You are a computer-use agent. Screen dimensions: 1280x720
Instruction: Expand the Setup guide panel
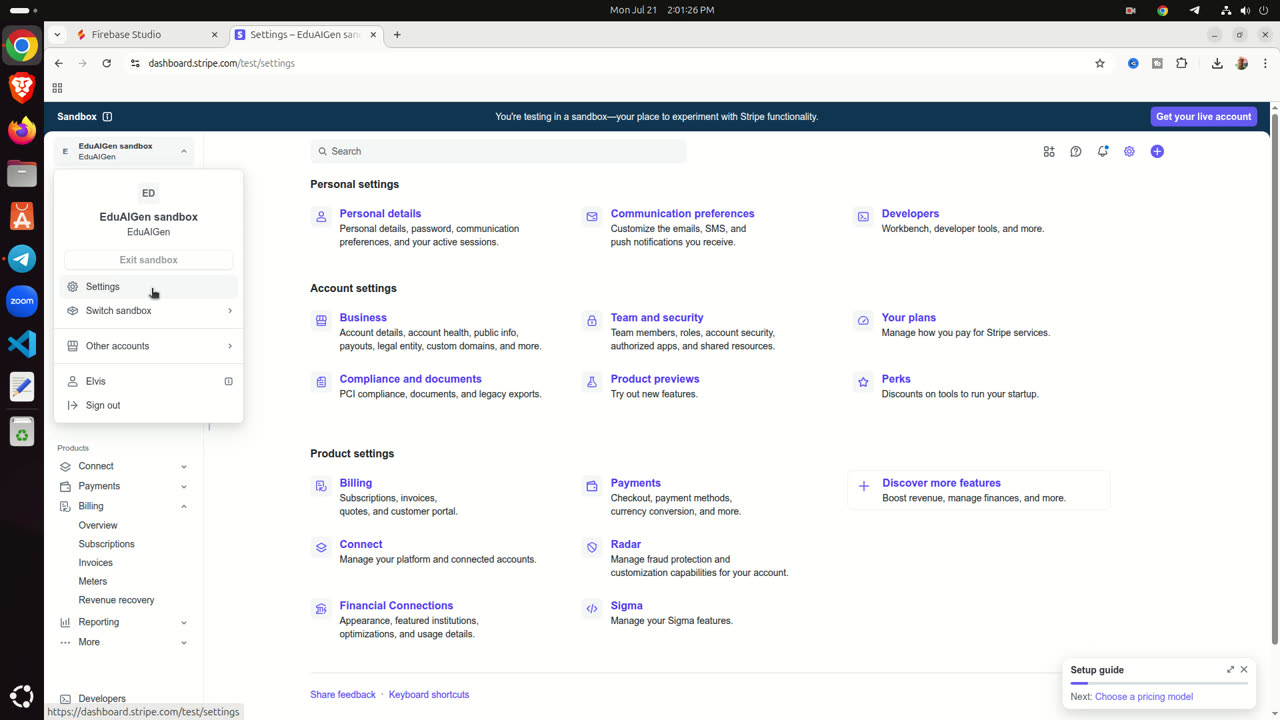click(x=1230, y=670)
